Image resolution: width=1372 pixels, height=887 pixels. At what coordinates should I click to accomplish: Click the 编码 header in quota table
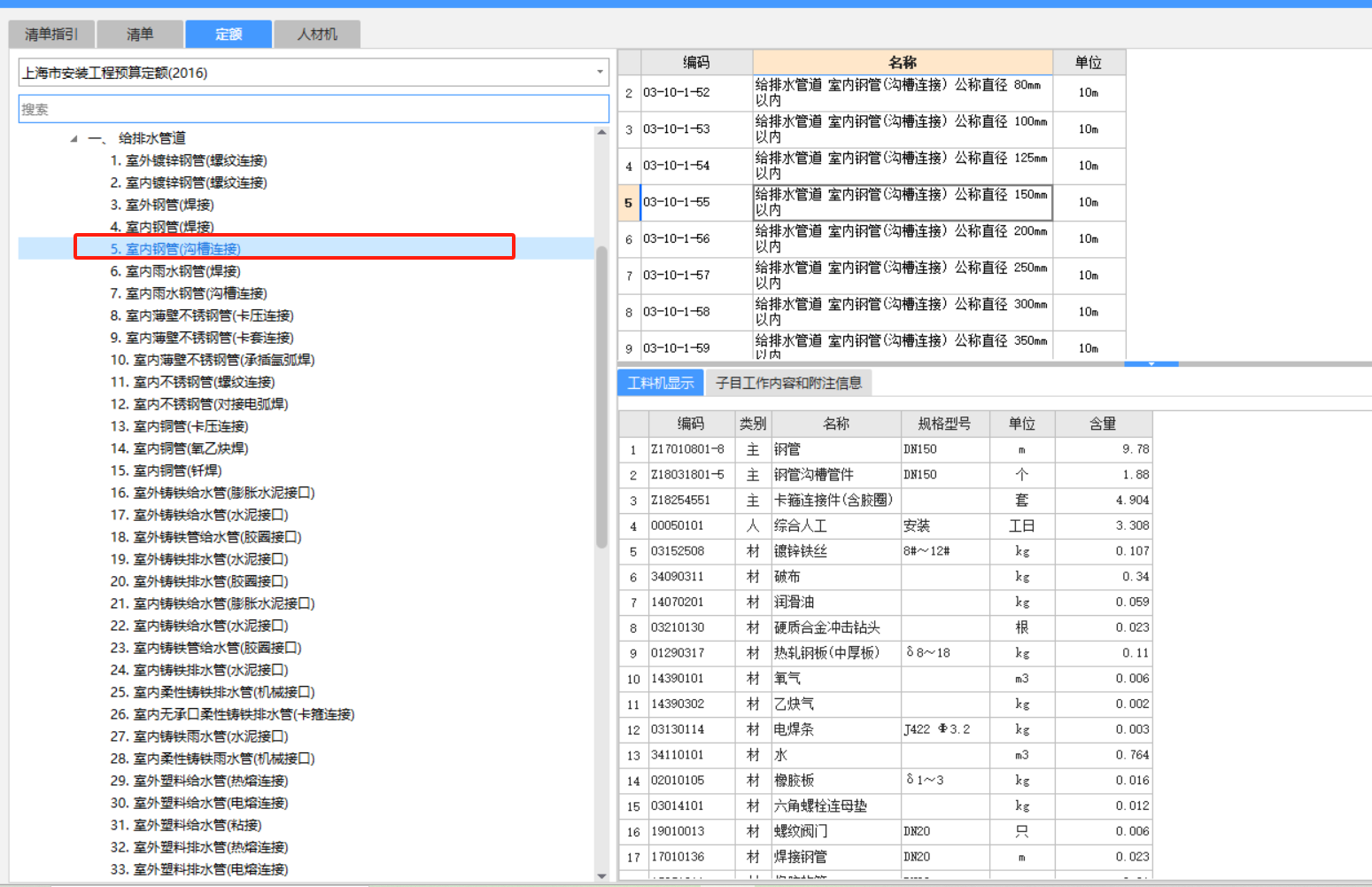click(x=696, y=62)
